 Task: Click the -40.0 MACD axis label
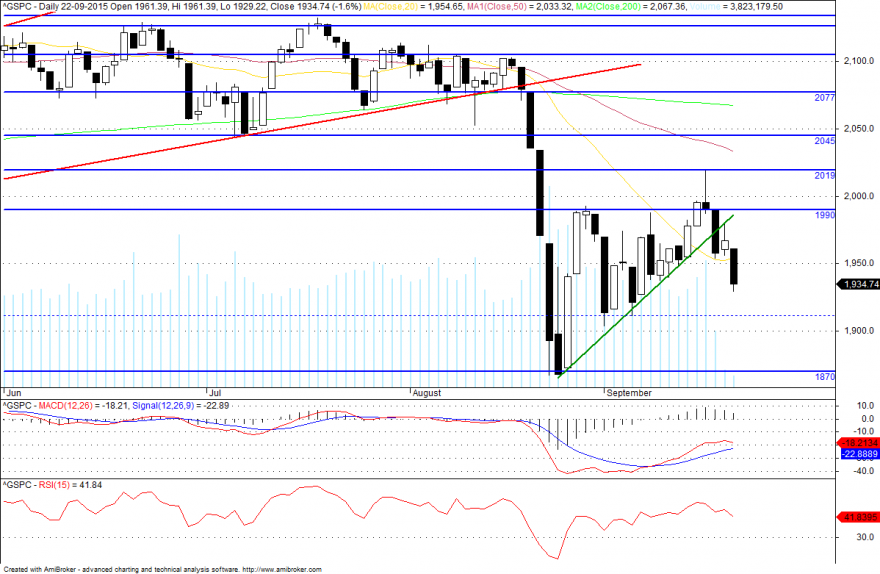[864, 471]
